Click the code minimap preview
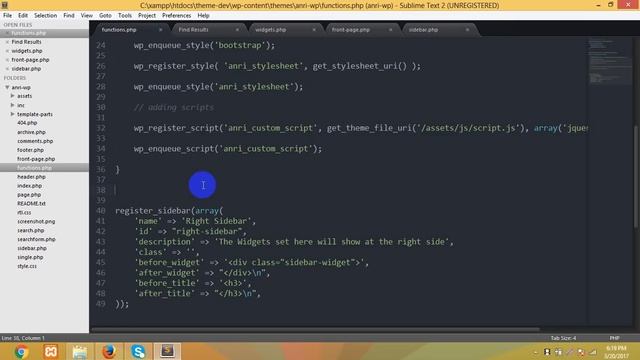This screenshot has height=360, width=640. [610, 61]
